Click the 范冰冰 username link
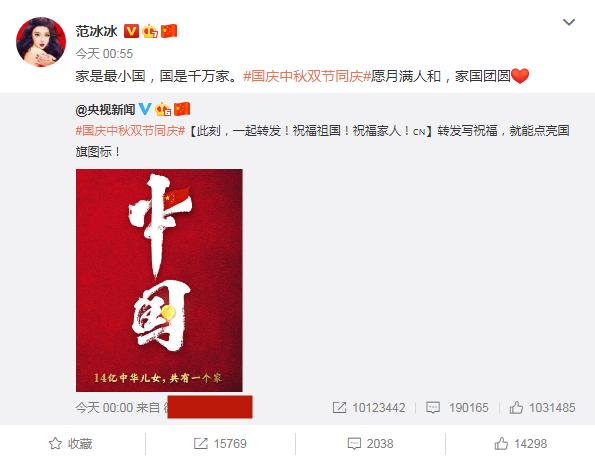Viewport: 595px width, 460px height. pos(96,31)
